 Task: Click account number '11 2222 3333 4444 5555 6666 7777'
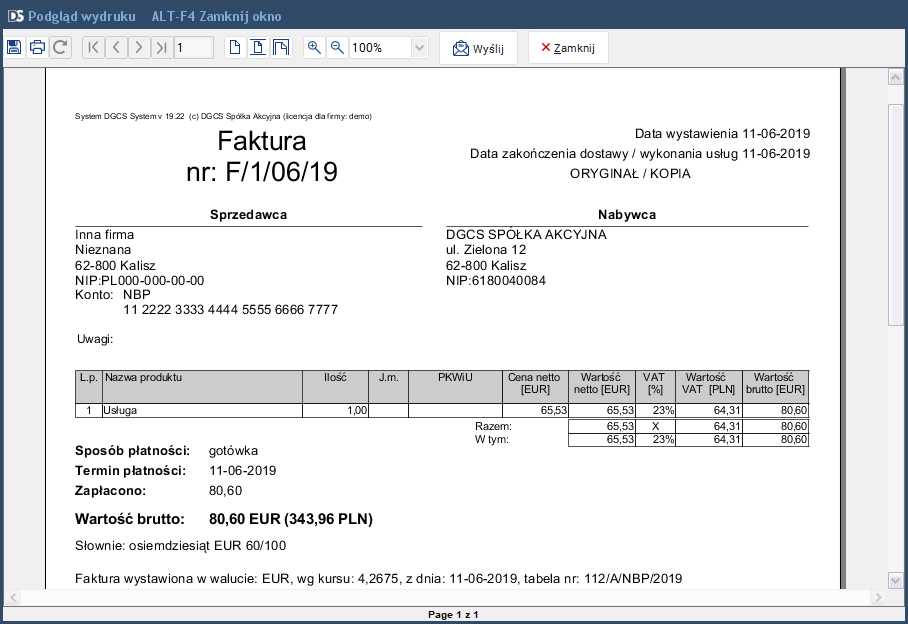230,310
